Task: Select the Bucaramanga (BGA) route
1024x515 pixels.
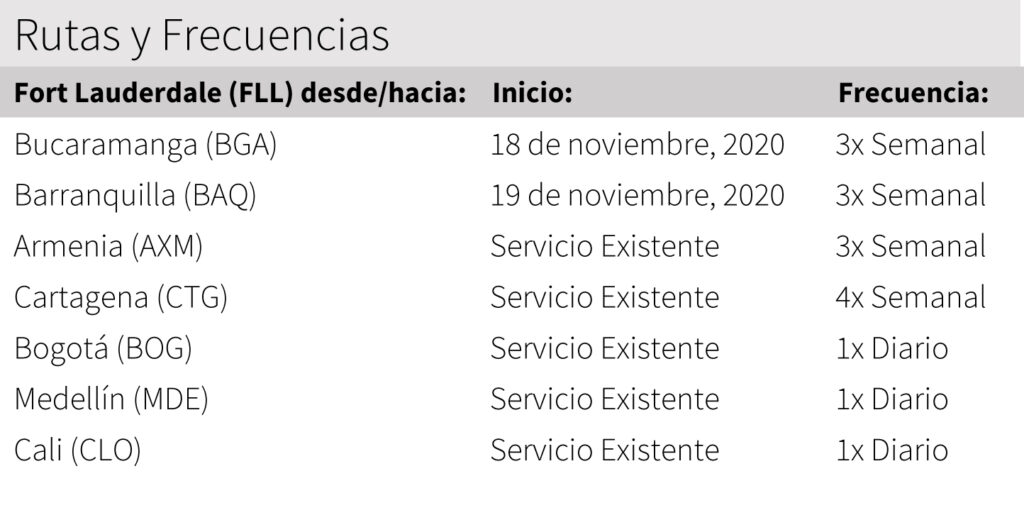Action: click(x=145, y=145)
